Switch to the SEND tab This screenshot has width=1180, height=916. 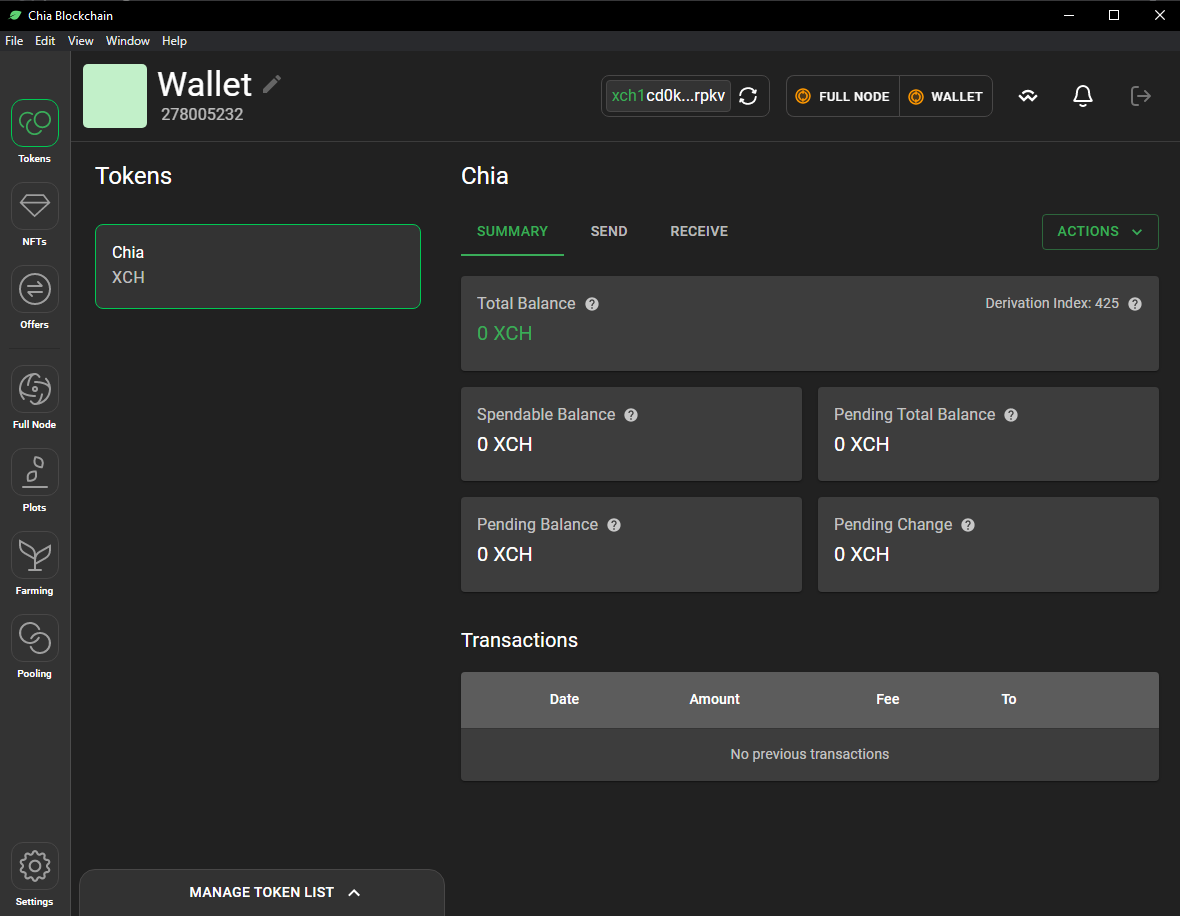tap(609, 231)
